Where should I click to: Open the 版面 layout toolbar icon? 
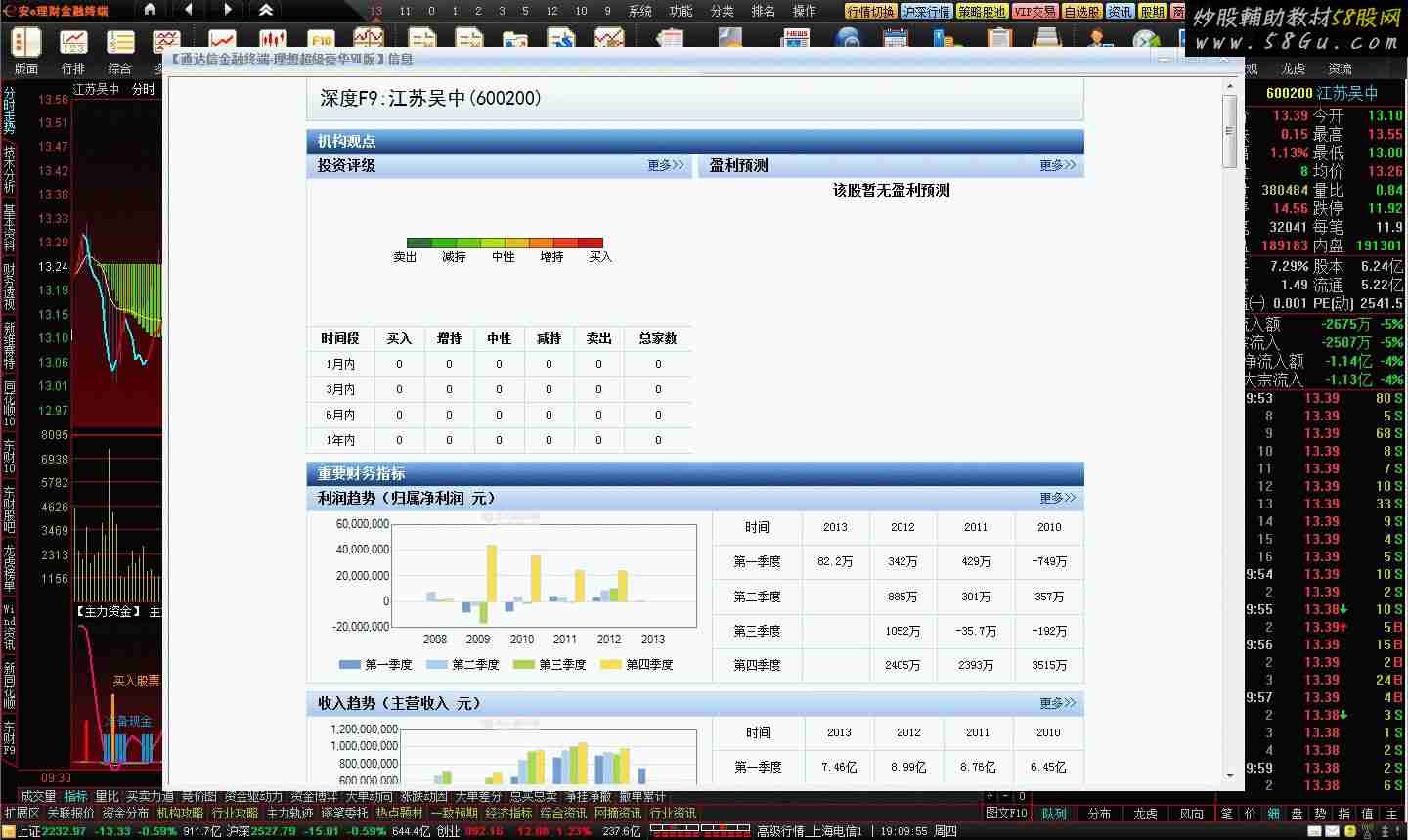(x=25, y=51)
